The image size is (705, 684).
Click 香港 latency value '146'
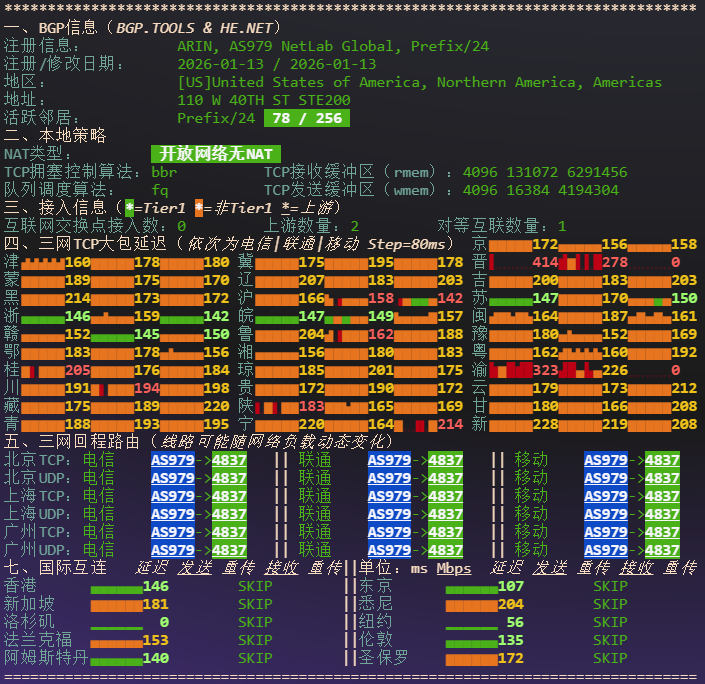point(155,586)
